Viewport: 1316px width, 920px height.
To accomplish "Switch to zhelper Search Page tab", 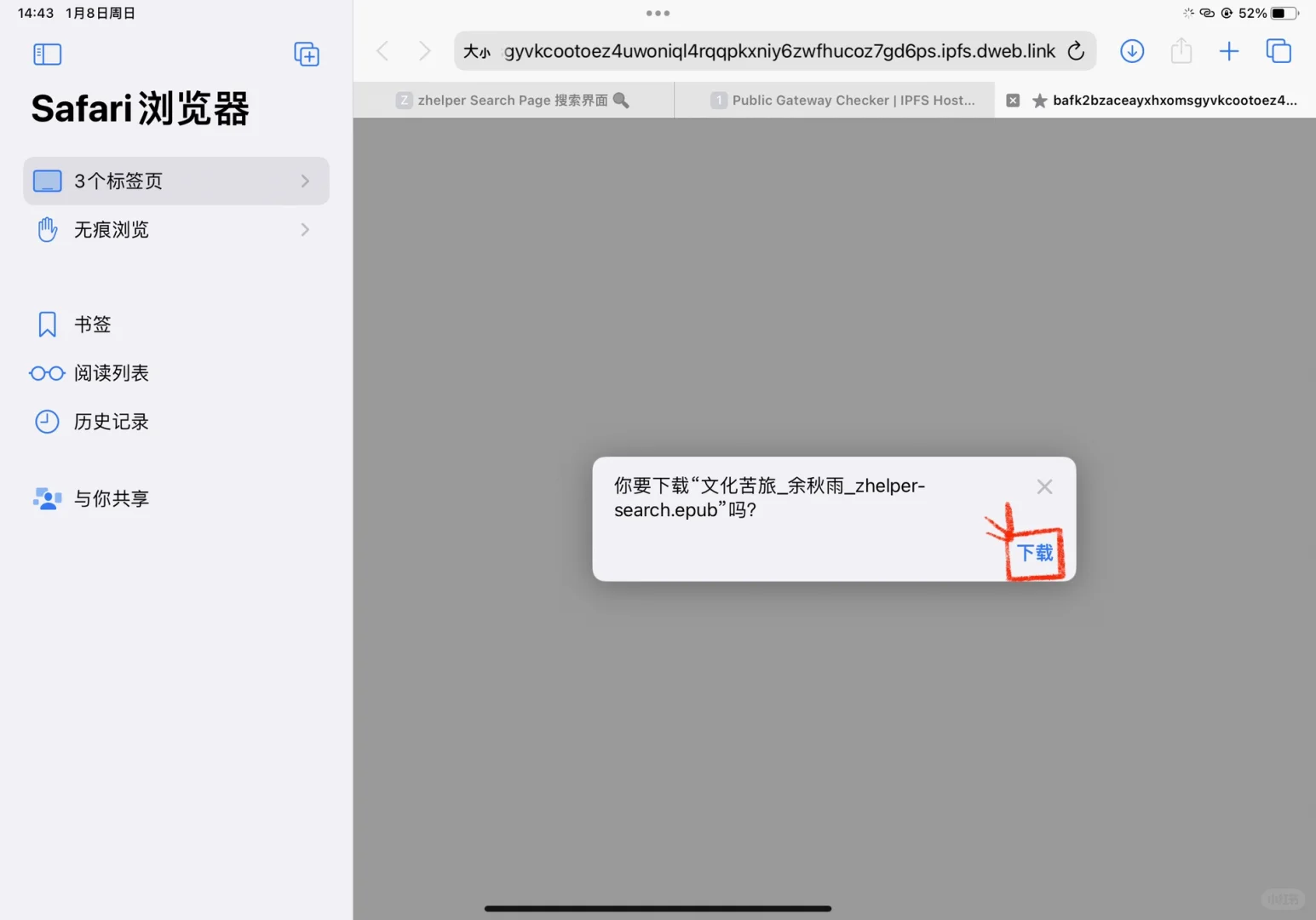I will 514,101.
